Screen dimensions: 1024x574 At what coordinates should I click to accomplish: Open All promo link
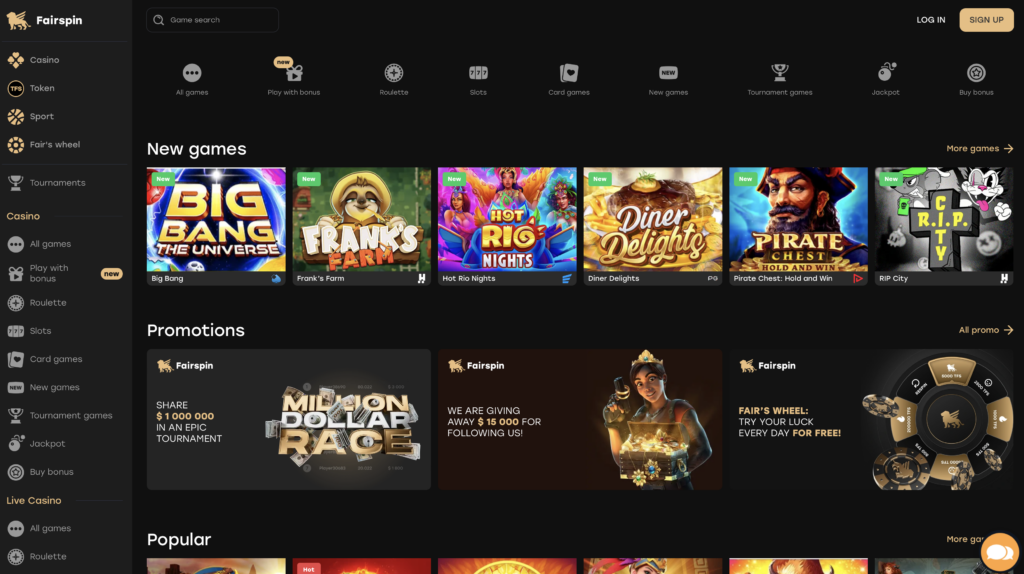tap(985, 330)
